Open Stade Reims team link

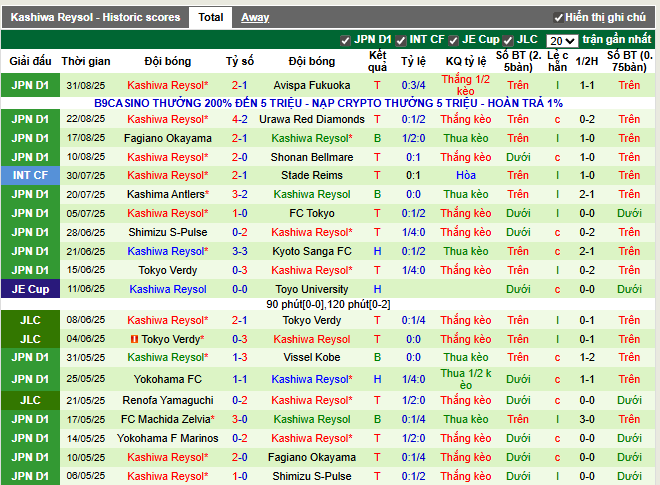311,175
